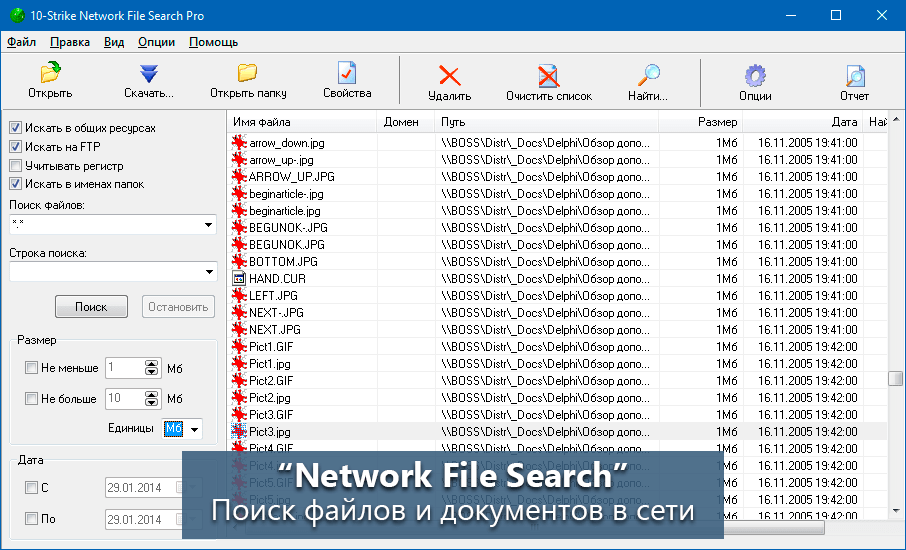Open folder via Открыть папку icon

click(247, 74)
